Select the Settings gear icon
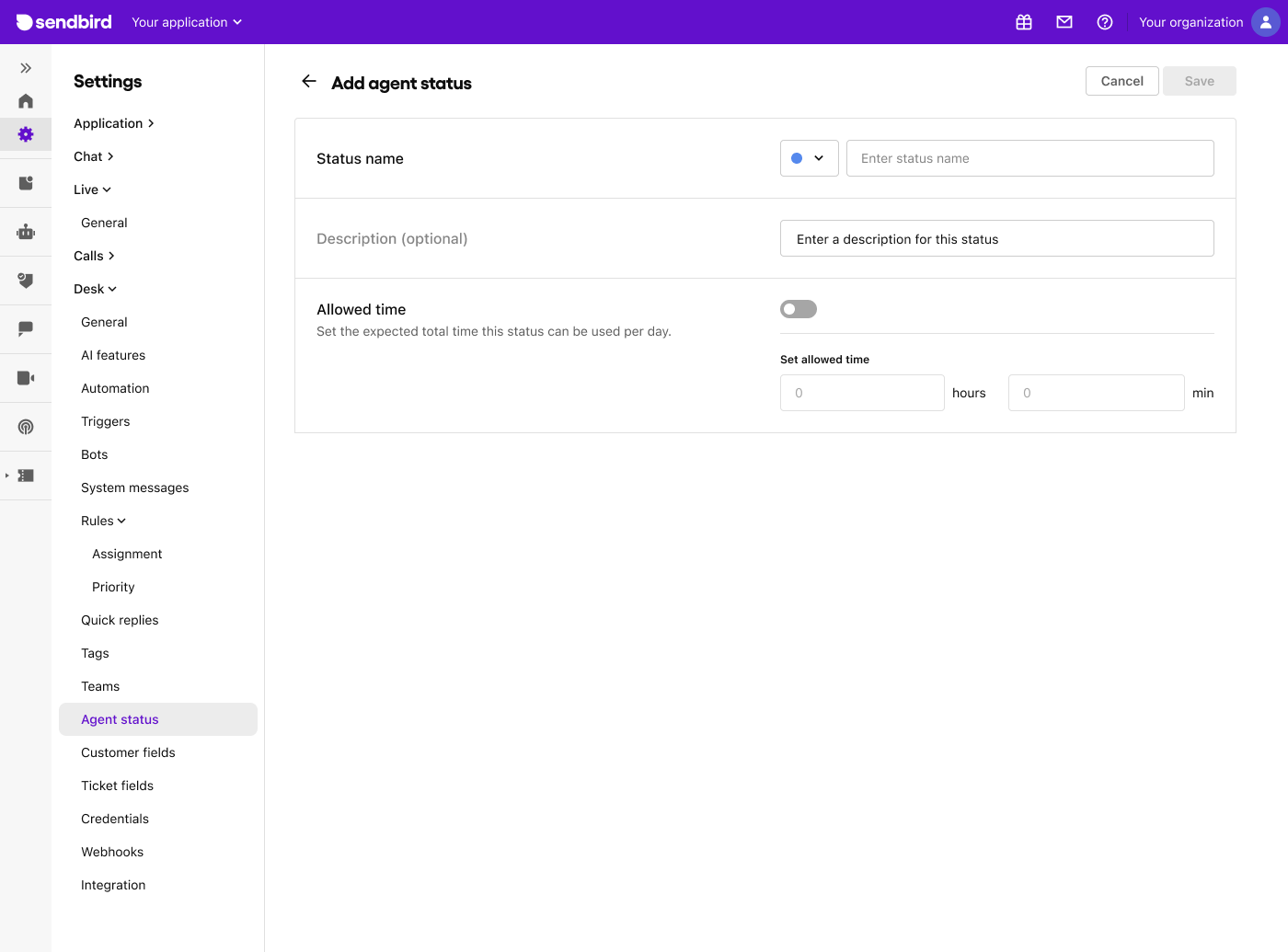The height and width of the screenshot is (952, 1288). [25, 134]
